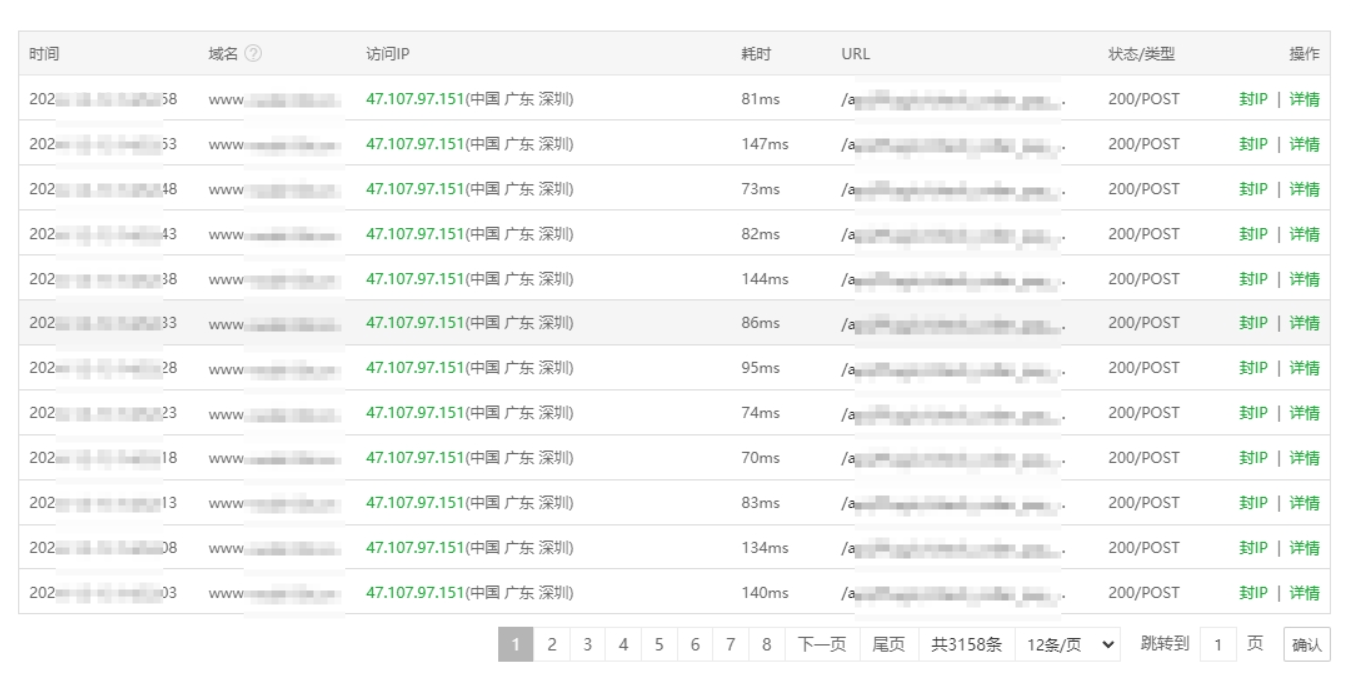This screenshot has width=1356, height=694.
Task: Select page 8 in pagination
Action: 766,645
